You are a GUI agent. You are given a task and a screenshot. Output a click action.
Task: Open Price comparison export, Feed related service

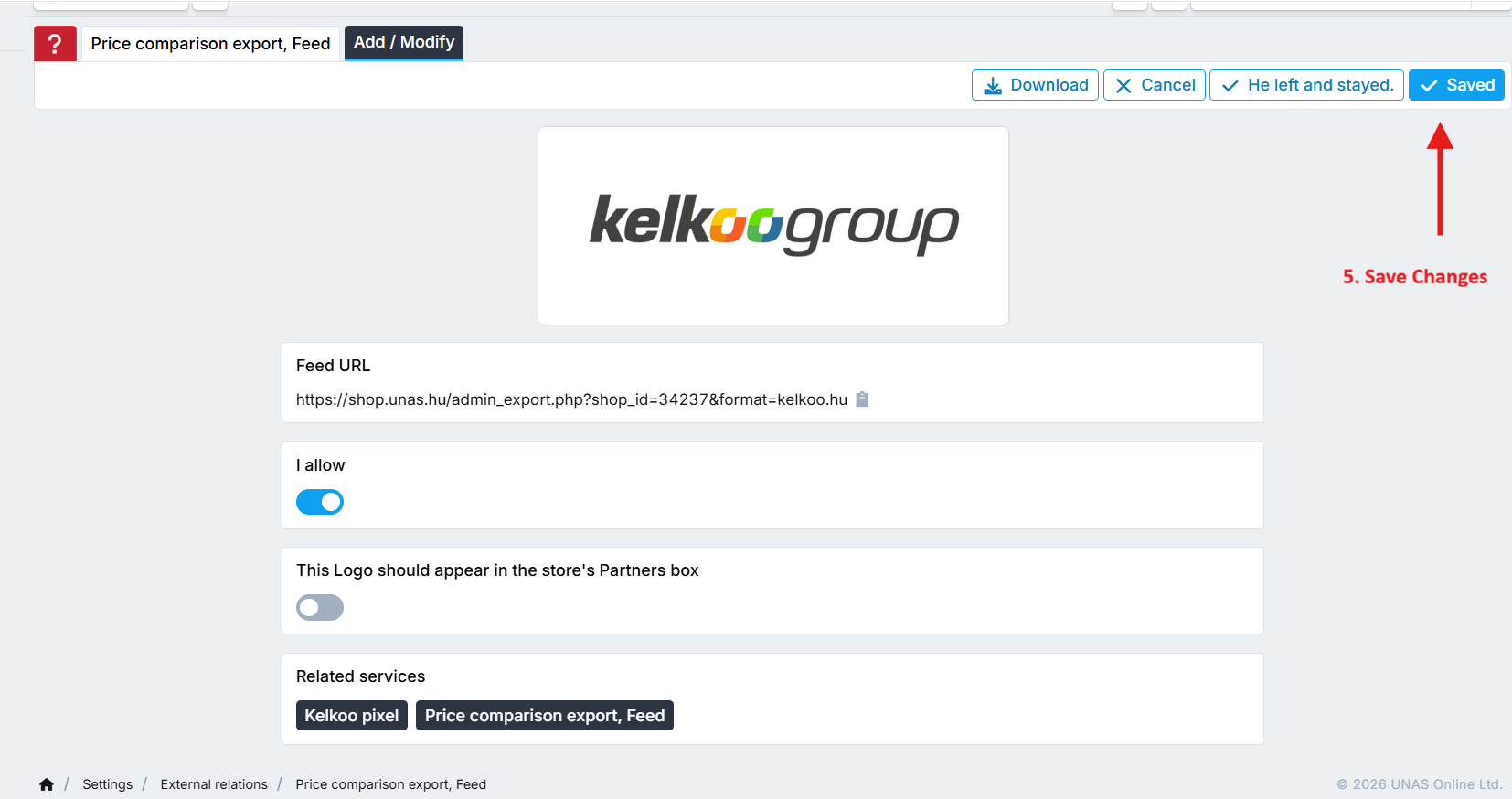click(545, 716)
